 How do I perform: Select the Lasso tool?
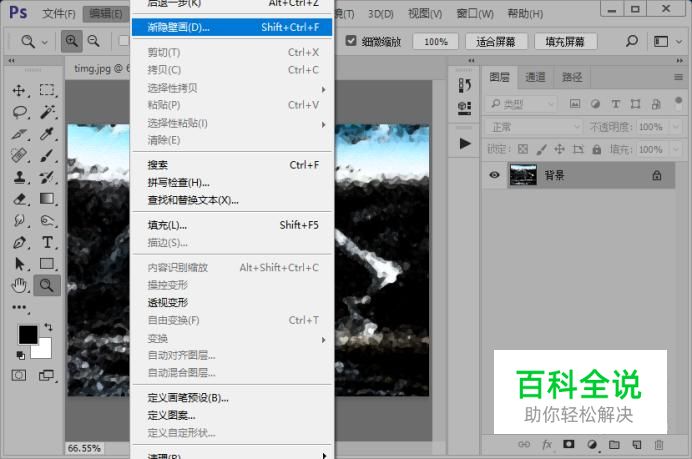click(19, 112)
